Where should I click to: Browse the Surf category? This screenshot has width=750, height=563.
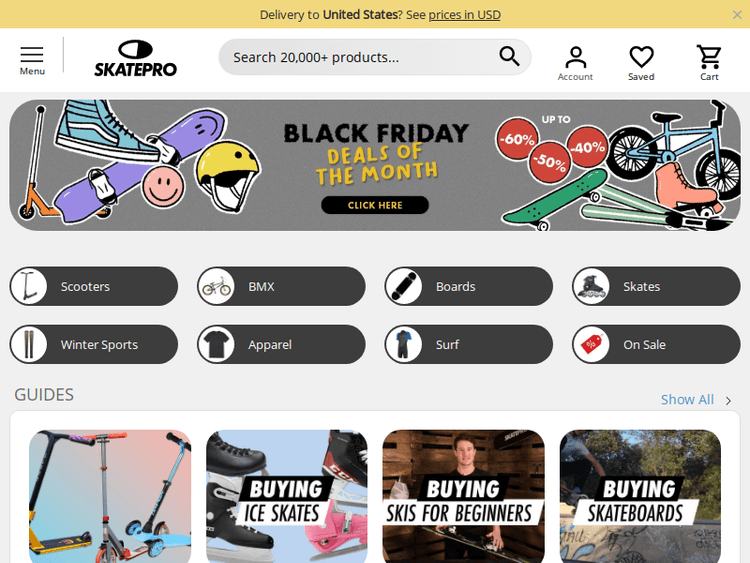[x=469, y=344]
